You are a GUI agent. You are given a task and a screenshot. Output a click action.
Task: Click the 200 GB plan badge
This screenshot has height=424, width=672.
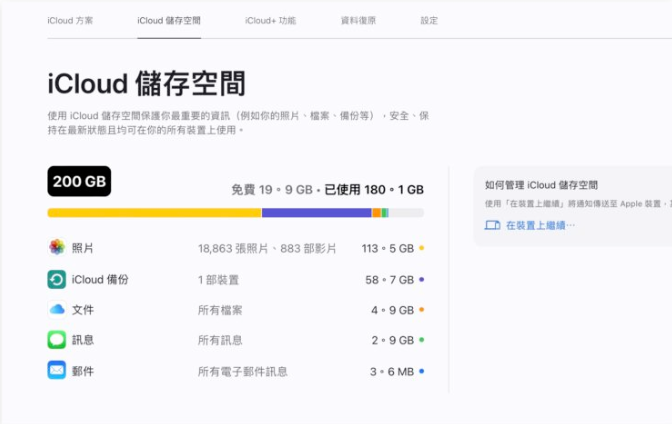[79, 181]
